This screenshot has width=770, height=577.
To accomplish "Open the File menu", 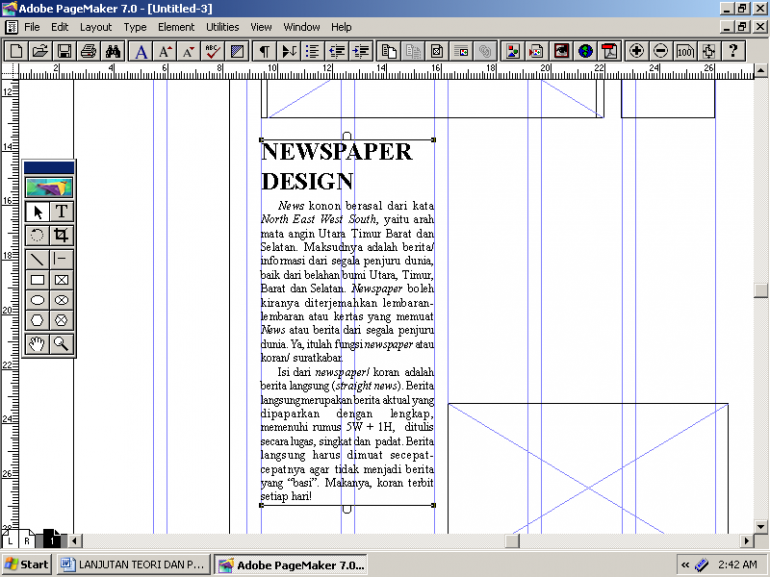I will [x=32, y=27].
